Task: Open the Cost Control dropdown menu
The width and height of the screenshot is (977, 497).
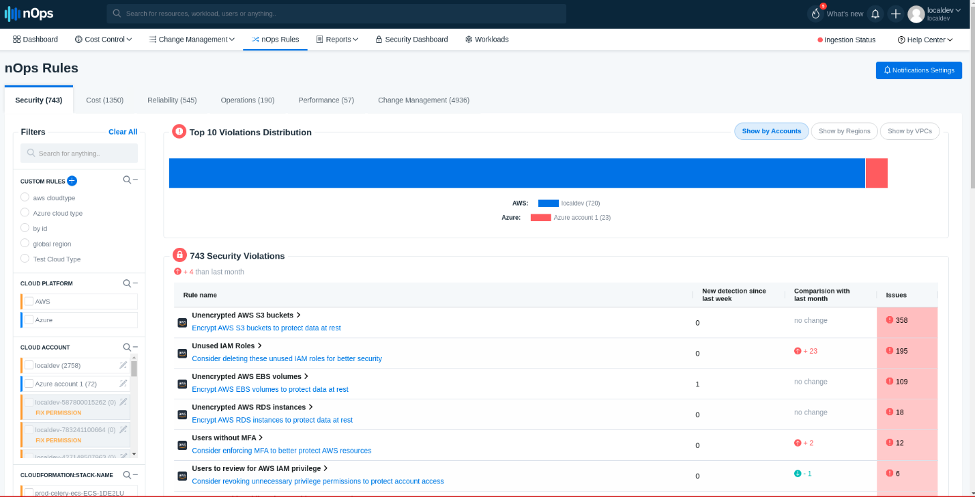Action: tap(105, 39)
